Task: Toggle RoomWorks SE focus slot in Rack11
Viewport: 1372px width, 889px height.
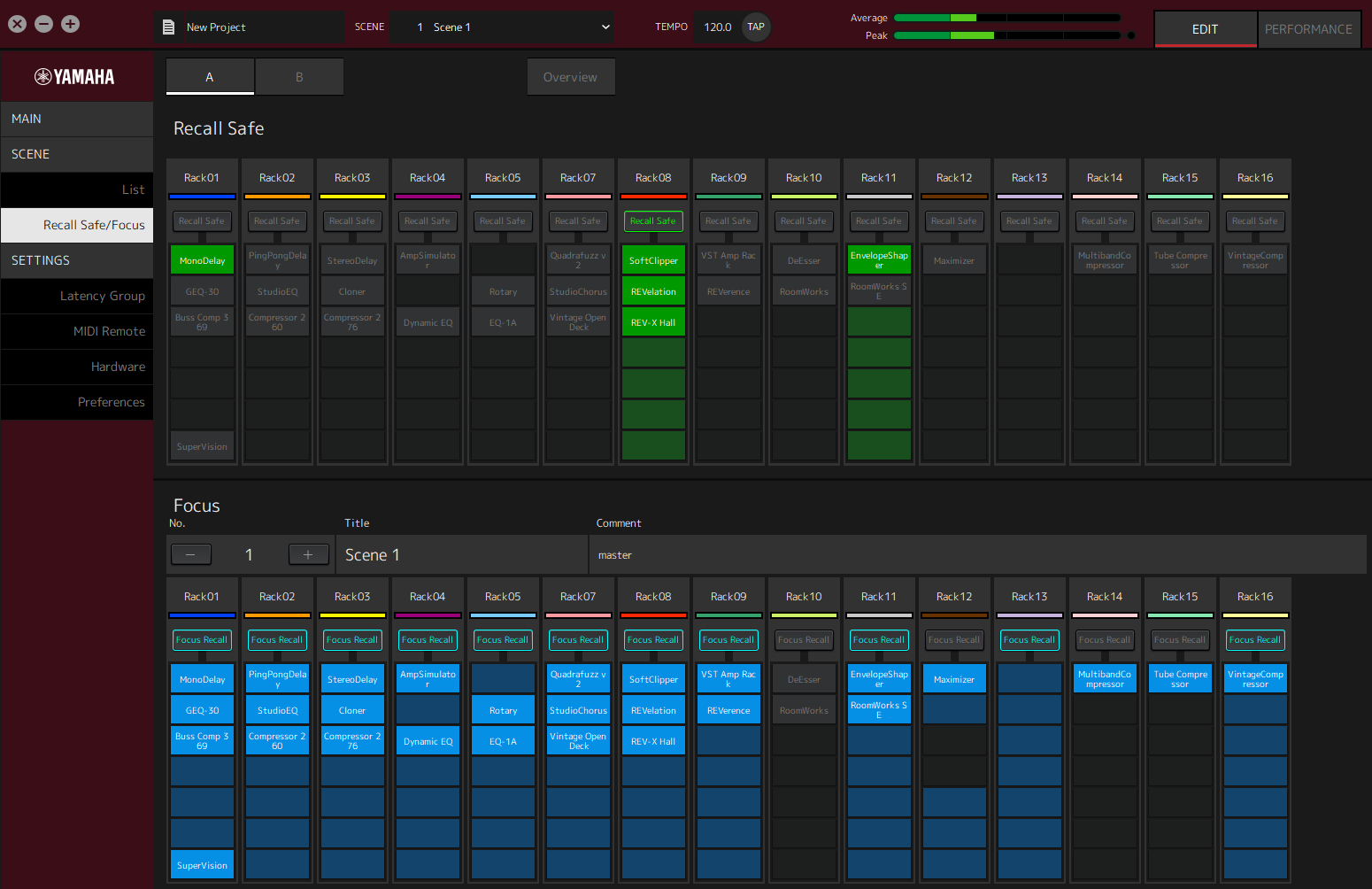Action: tap(879, 710)
